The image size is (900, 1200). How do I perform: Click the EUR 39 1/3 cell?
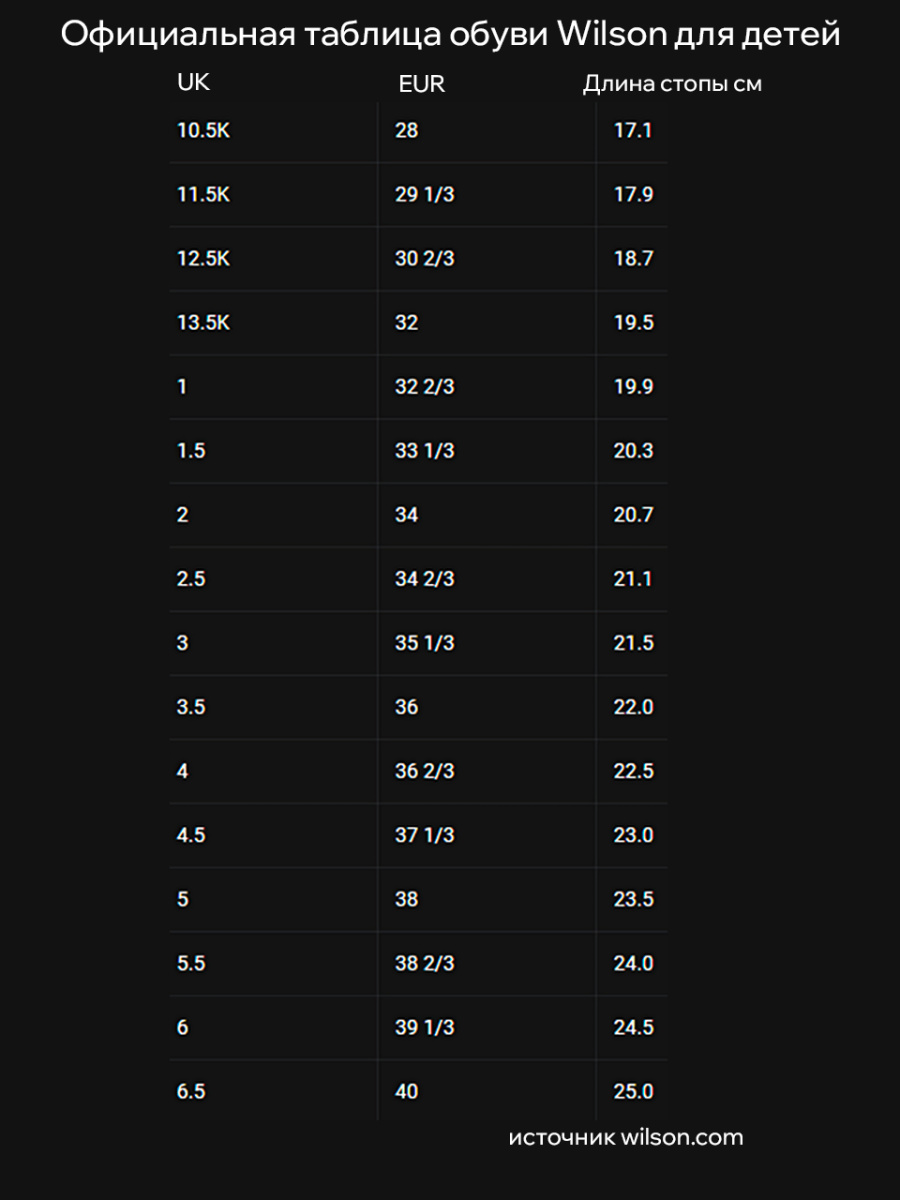[424, 1026]
